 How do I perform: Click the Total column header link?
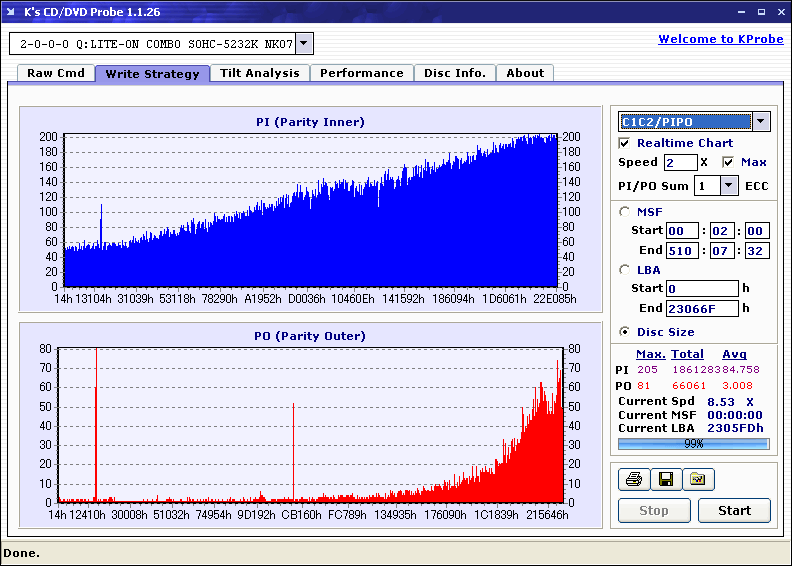(x=687, y=354)
